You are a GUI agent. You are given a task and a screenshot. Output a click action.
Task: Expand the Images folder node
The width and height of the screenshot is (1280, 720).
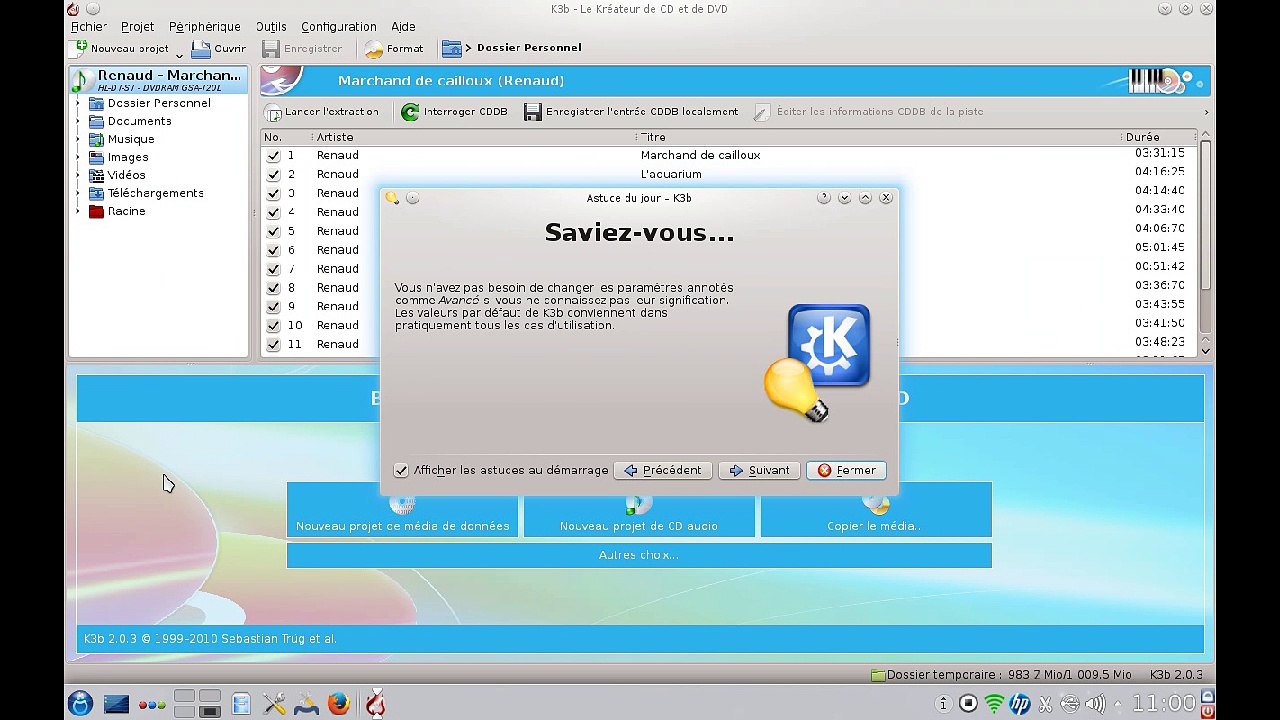coord(78,157)
